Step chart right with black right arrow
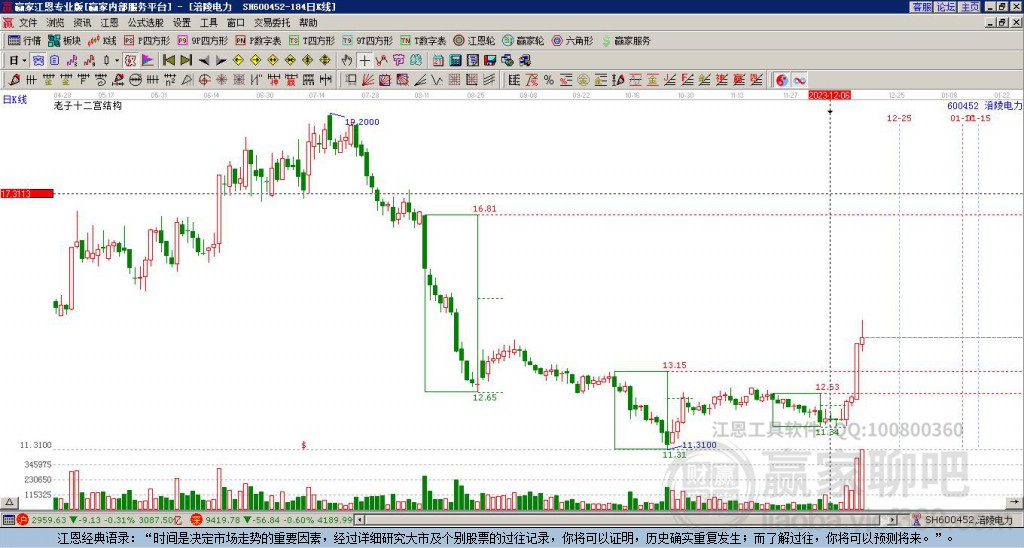Screen dimensions: 1024x548 coord(221,61)
